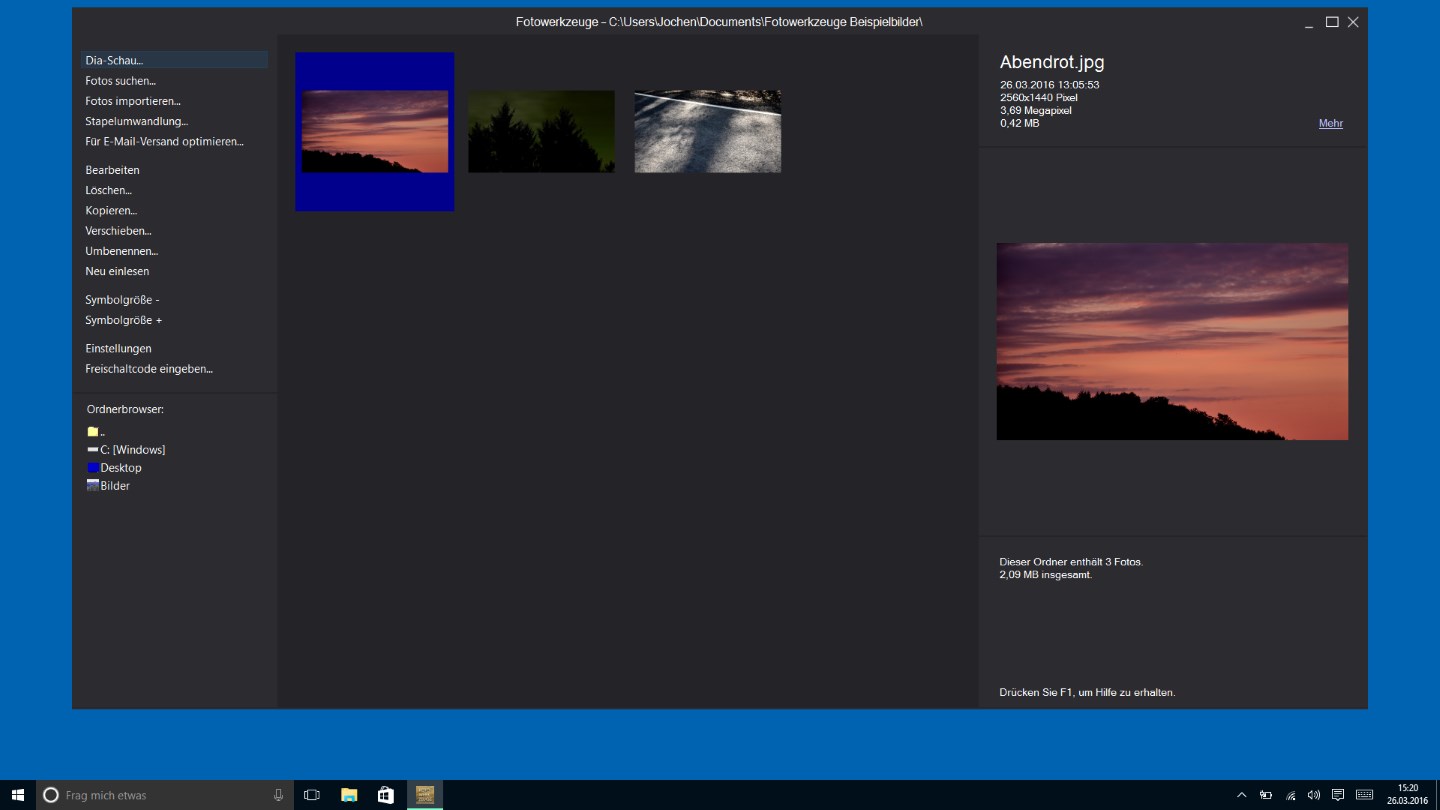Image resolution: width=1440 pixels, height=810 pixels.
Task: Increase thumbnail size with Symbolgröße +
Action: click(x=123, y=321)
